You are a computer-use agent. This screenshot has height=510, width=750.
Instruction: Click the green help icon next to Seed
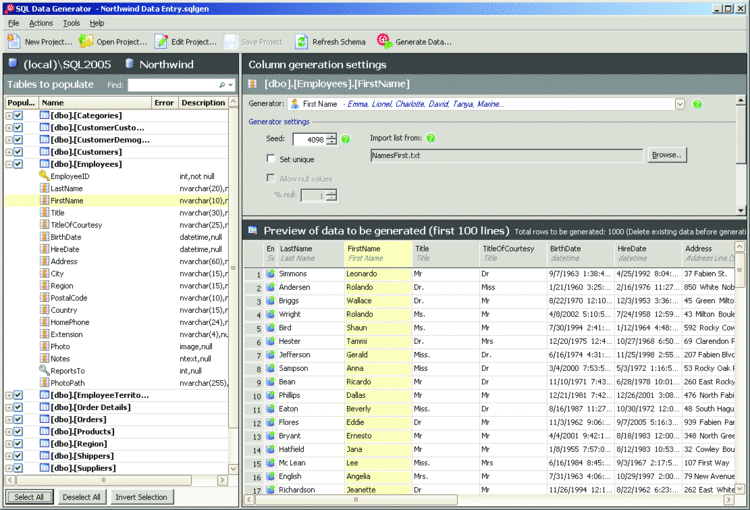pos(346,139)
